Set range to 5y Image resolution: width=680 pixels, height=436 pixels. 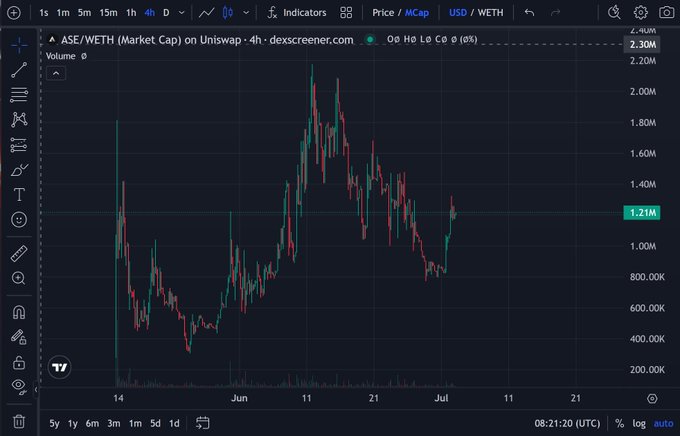tap(54, 423)
